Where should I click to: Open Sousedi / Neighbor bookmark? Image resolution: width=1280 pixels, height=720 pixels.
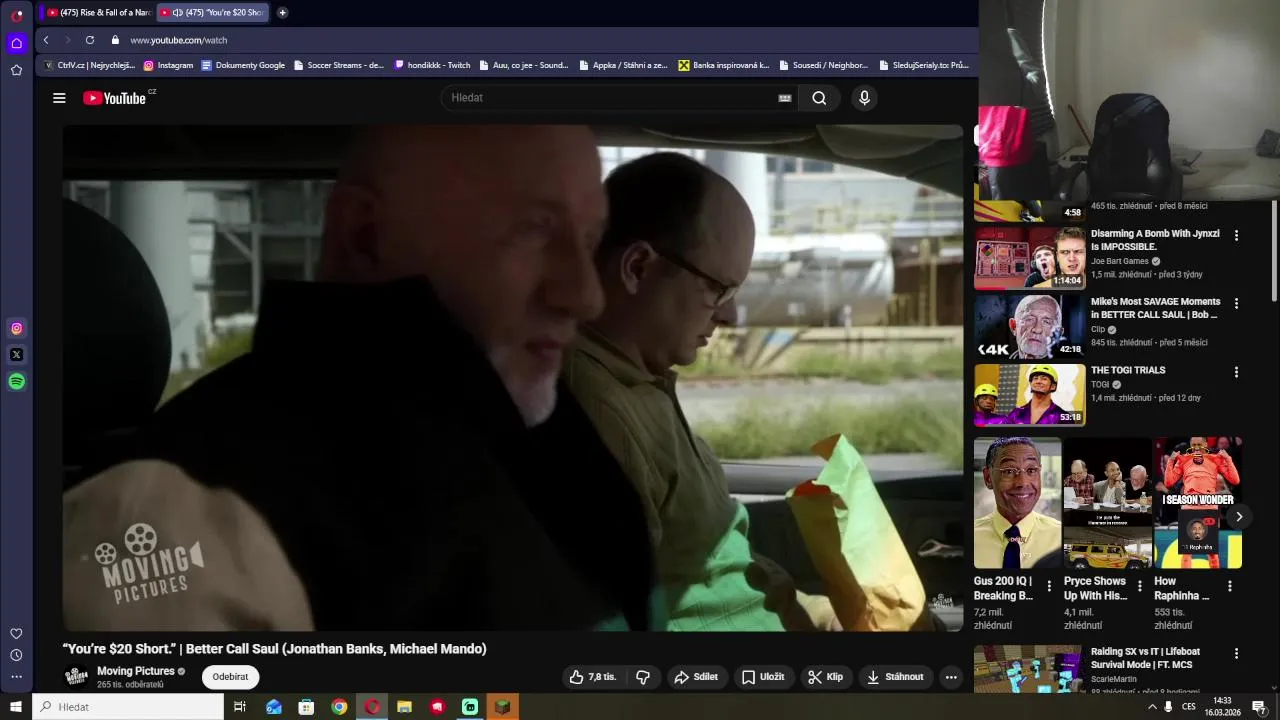pyautogui.click(x=823, y=65)
